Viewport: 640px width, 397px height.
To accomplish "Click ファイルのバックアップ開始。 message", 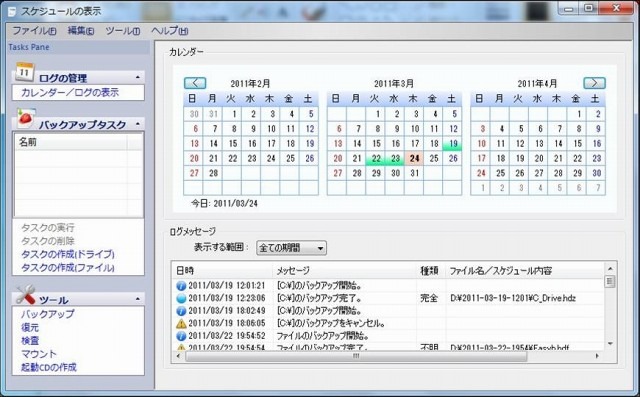I will point(323,336).
